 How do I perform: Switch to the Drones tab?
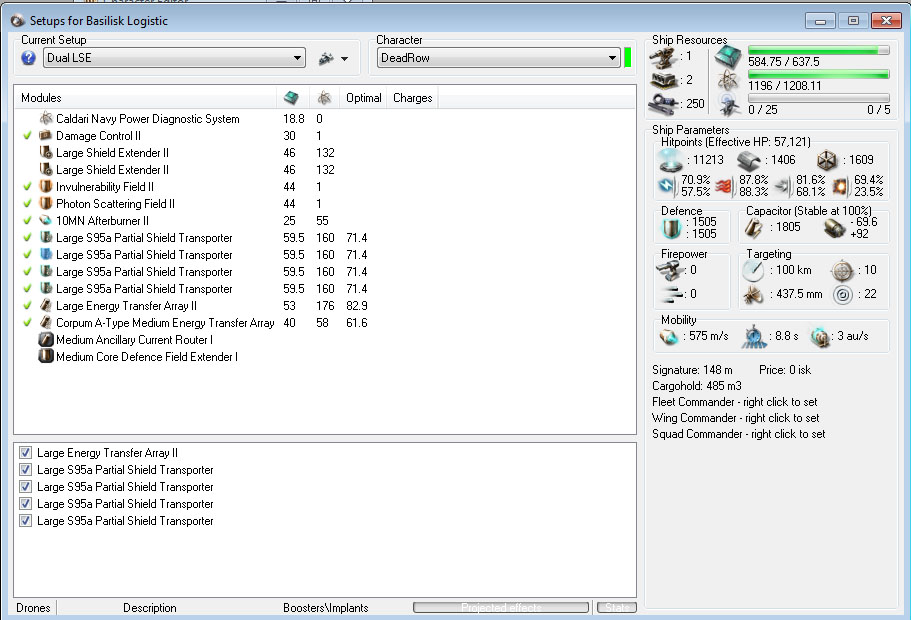(33, 608)
